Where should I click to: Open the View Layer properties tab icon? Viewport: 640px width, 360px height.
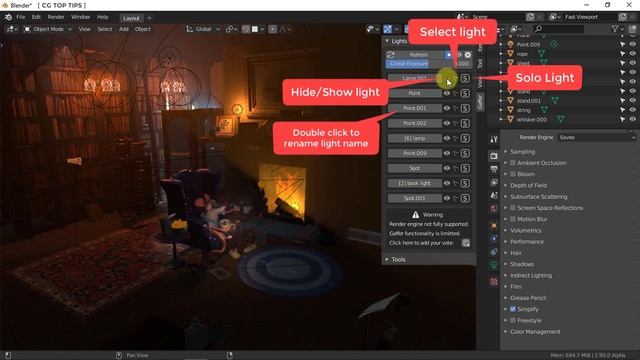(x=494, y=182)
